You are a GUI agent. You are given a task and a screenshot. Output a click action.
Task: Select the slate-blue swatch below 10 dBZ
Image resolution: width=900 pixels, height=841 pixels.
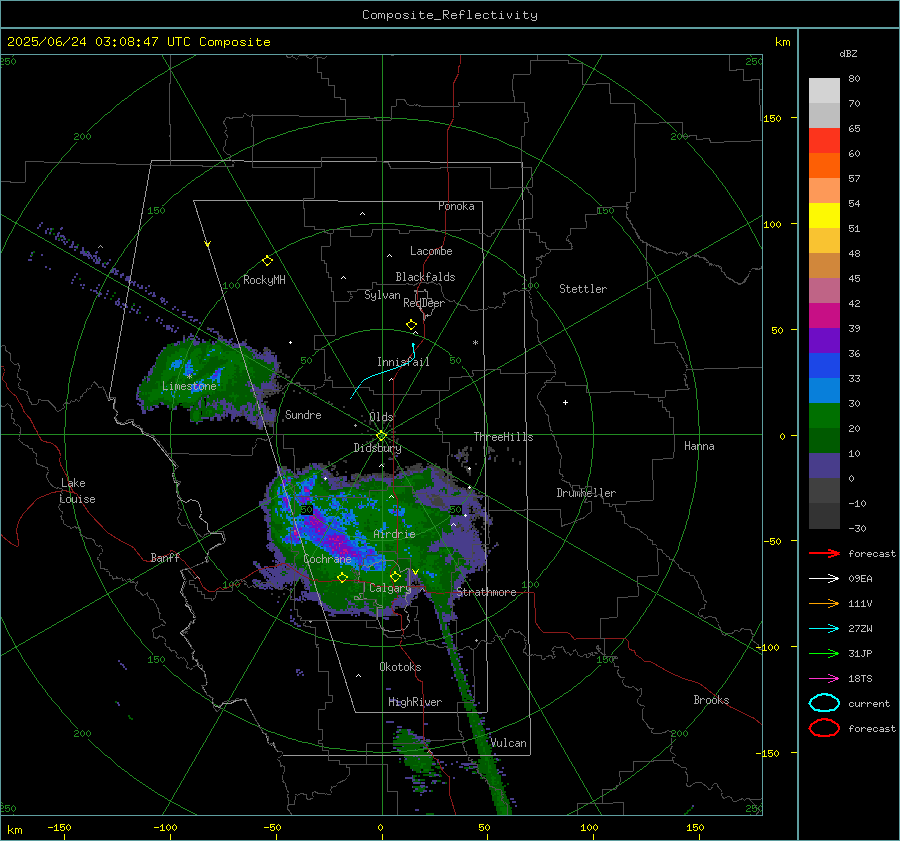[x=824, y=466]
